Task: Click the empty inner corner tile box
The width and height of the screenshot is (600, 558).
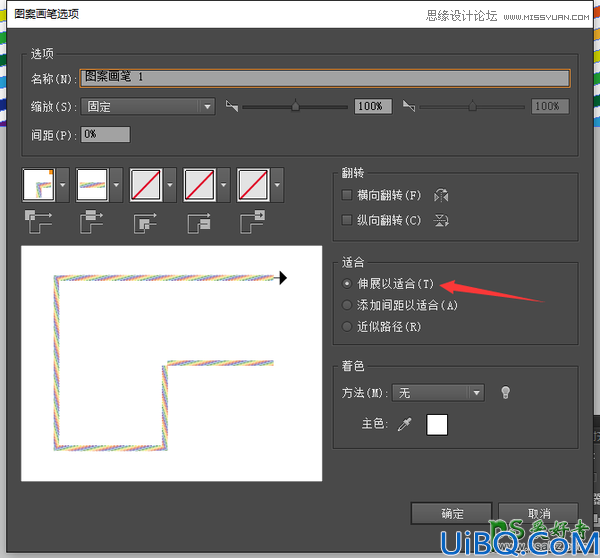Action: 146,185
